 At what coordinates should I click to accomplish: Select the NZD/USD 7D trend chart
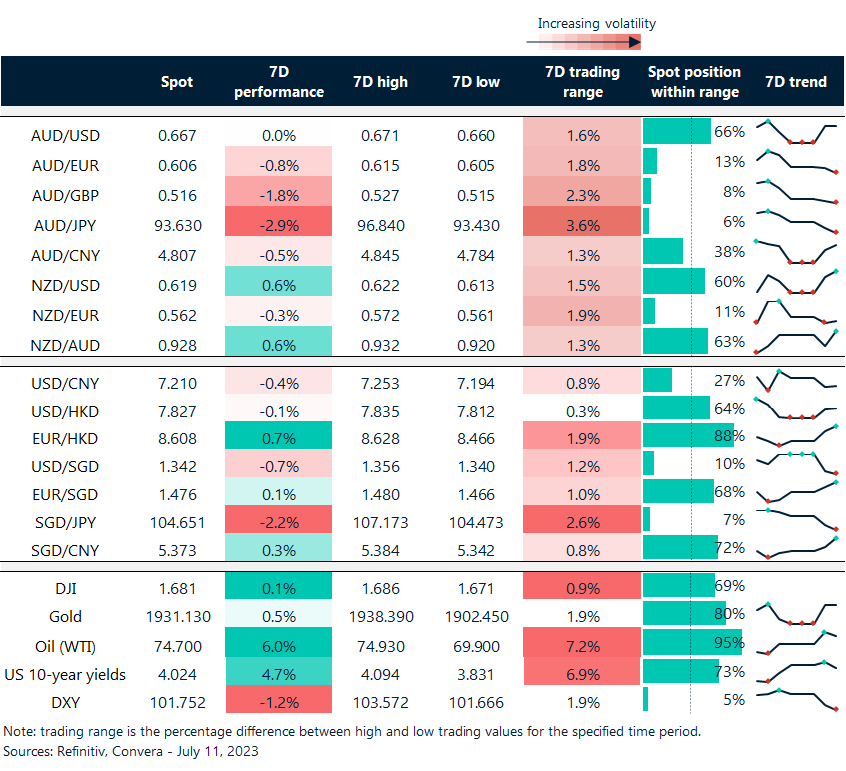796,282
